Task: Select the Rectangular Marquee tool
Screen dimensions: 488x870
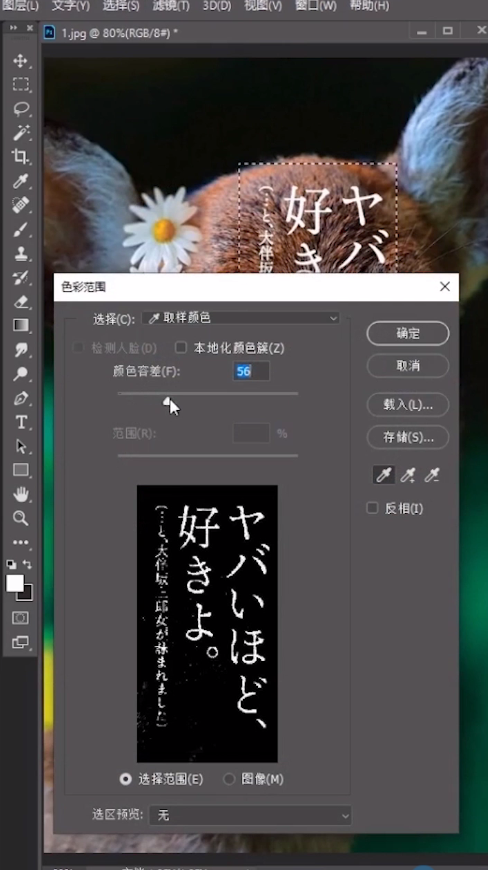Action: click(x=21, y=84)
